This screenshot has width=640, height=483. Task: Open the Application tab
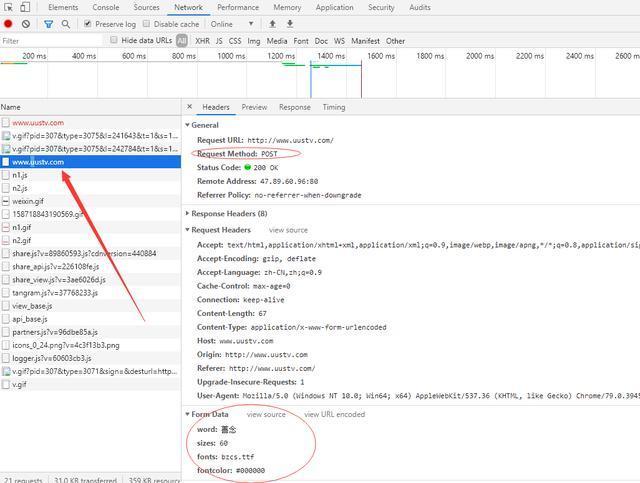click(x=334, y=7)
